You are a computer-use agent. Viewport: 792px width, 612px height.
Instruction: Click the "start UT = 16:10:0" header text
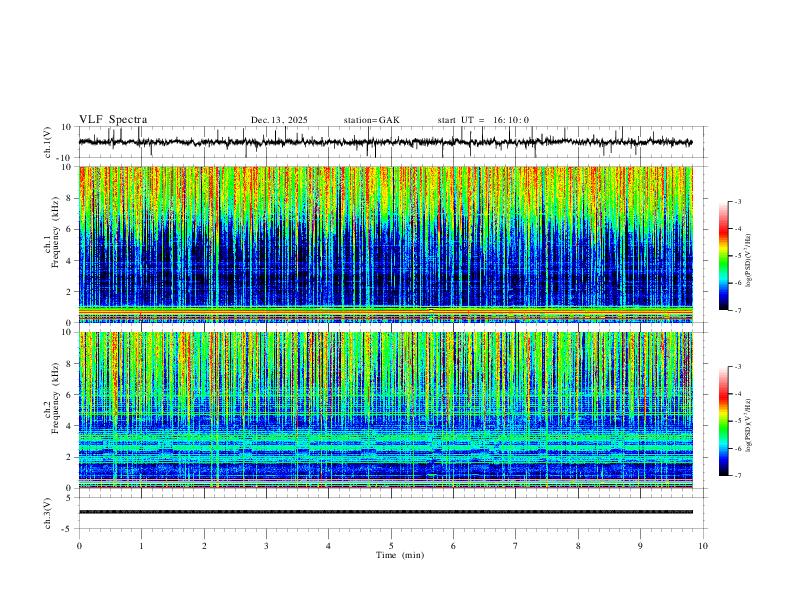click(483, 120)
